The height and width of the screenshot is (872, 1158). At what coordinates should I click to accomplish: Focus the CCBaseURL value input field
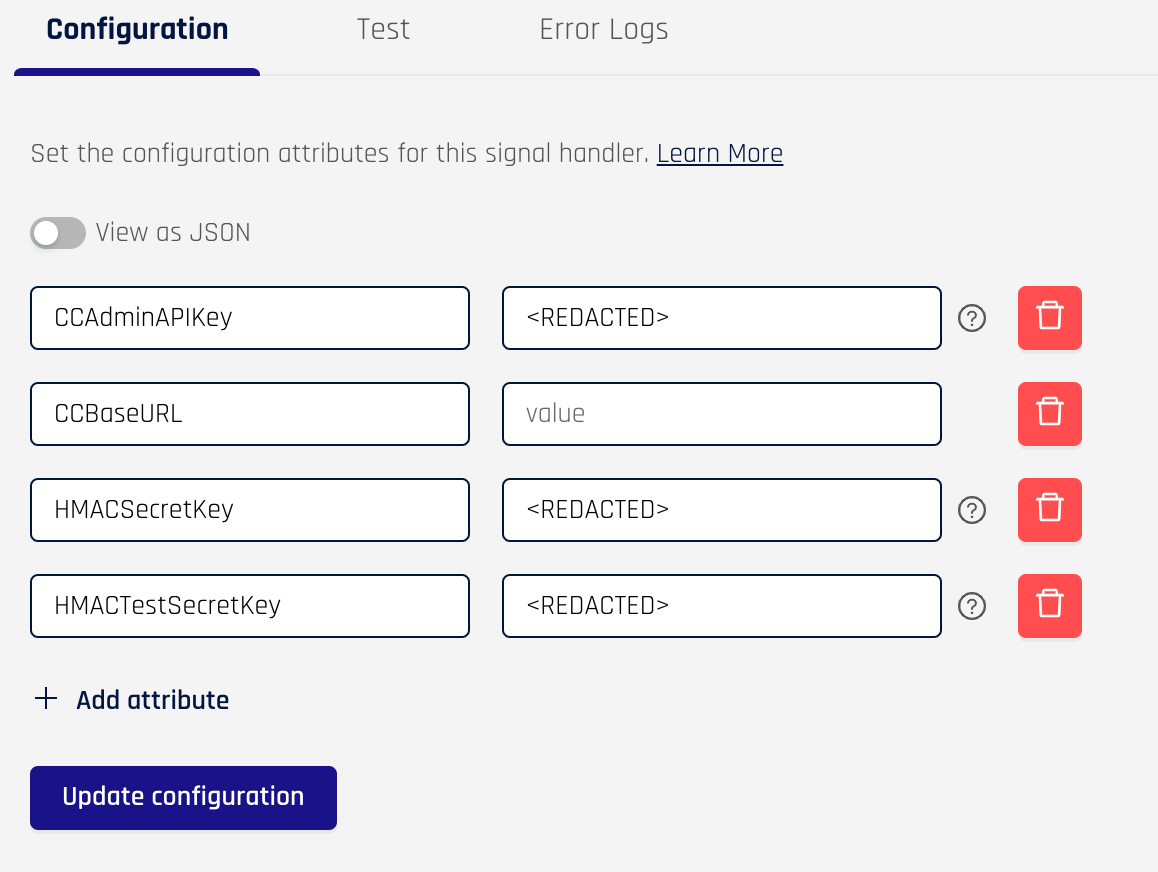point(721,414)
